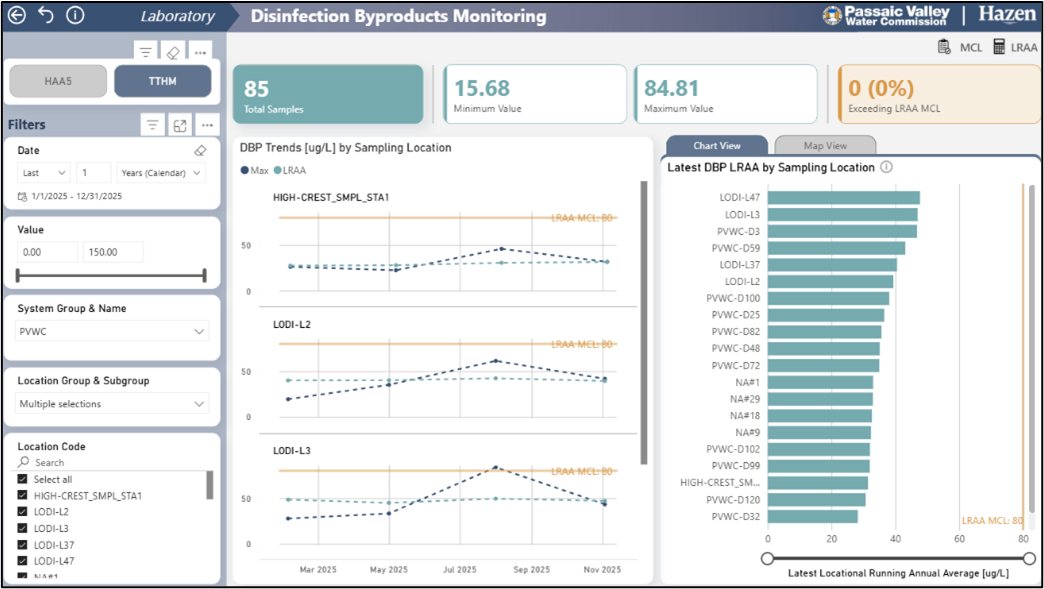1044x589 pixels.
Task: Select the HAA5 button
Action: pyautogui.click(x=58, y=81)
